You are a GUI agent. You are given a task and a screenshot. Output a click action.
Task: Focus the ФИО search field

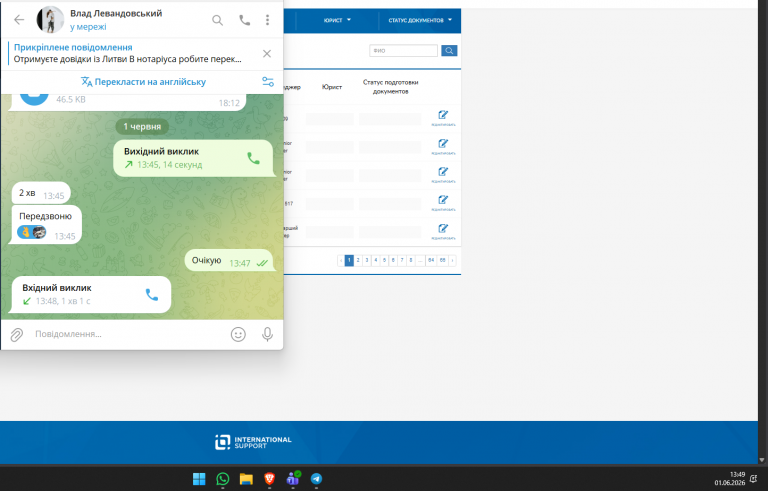pos(403,50)
